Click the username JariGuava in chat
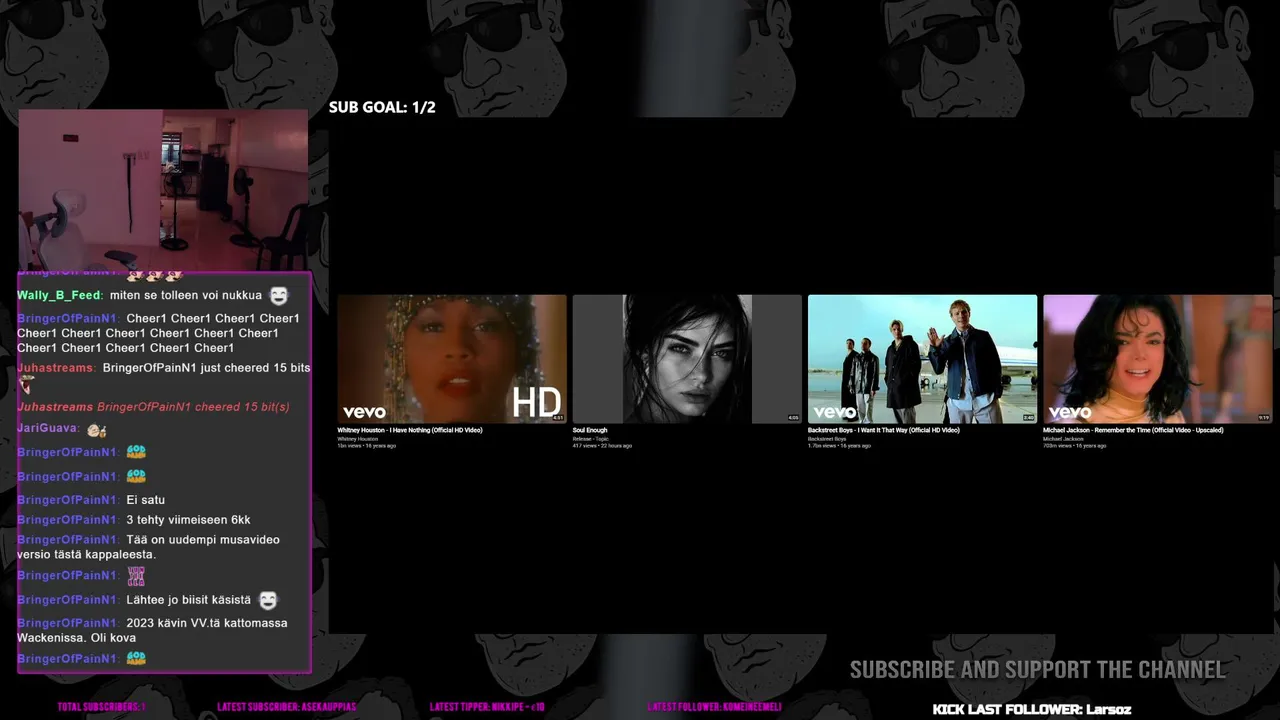Viewport: 1280px width, 720px height. (47, 429)
